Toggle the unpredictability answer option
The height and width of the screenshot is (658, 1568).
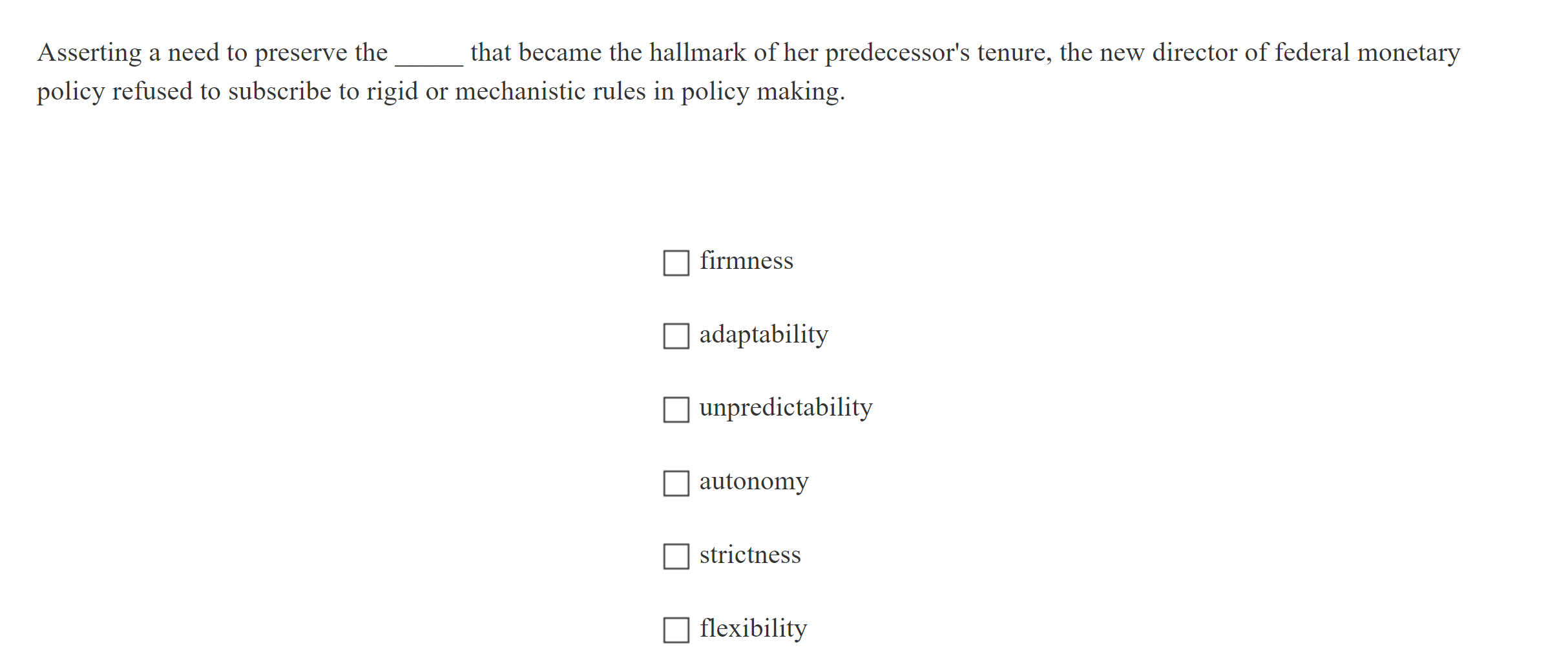pyautogui.click(x=676, y=409)
